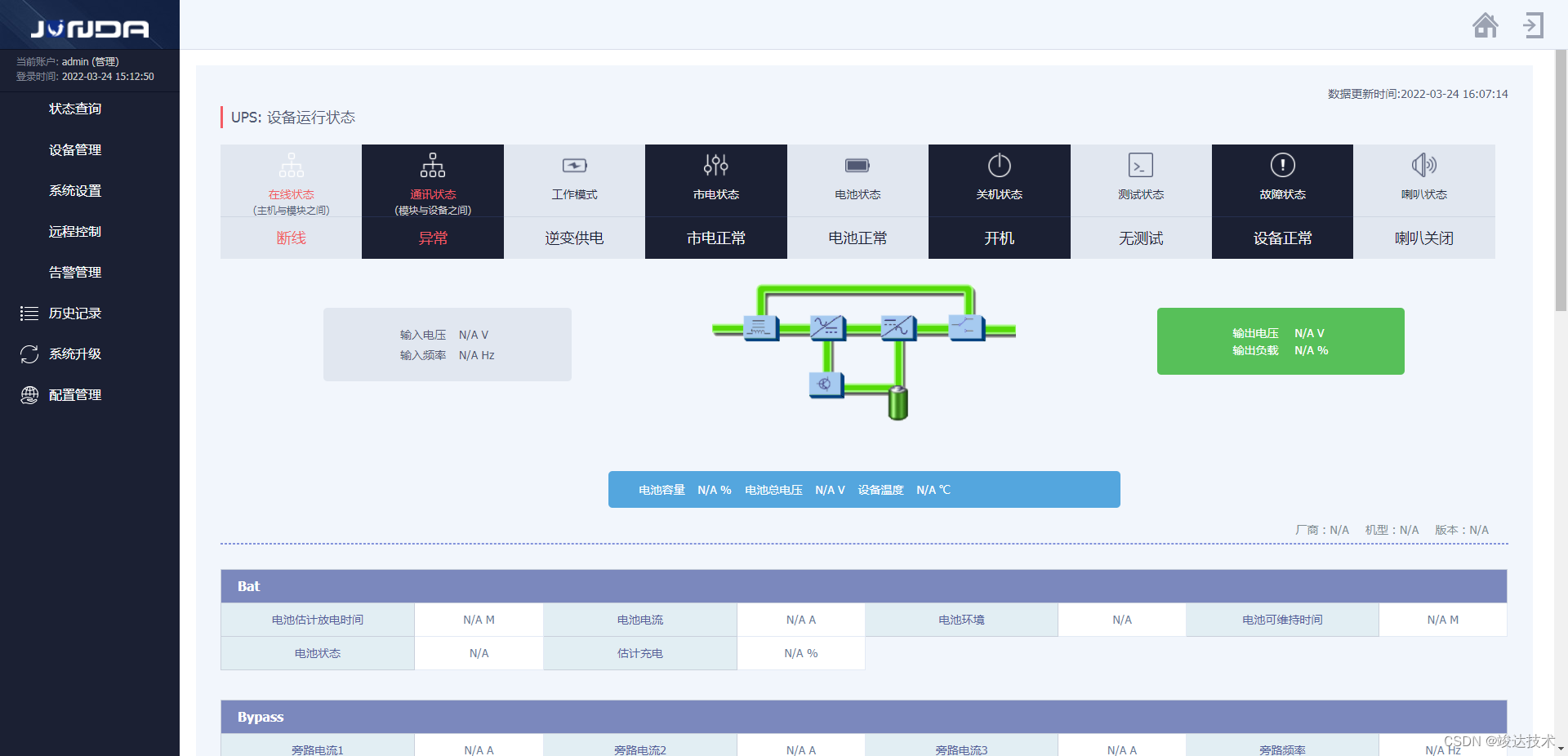The width and height of the screenshot is (1568, 756).
Task: Click the blue battery capacity info bar
Action: click(863, 489)
